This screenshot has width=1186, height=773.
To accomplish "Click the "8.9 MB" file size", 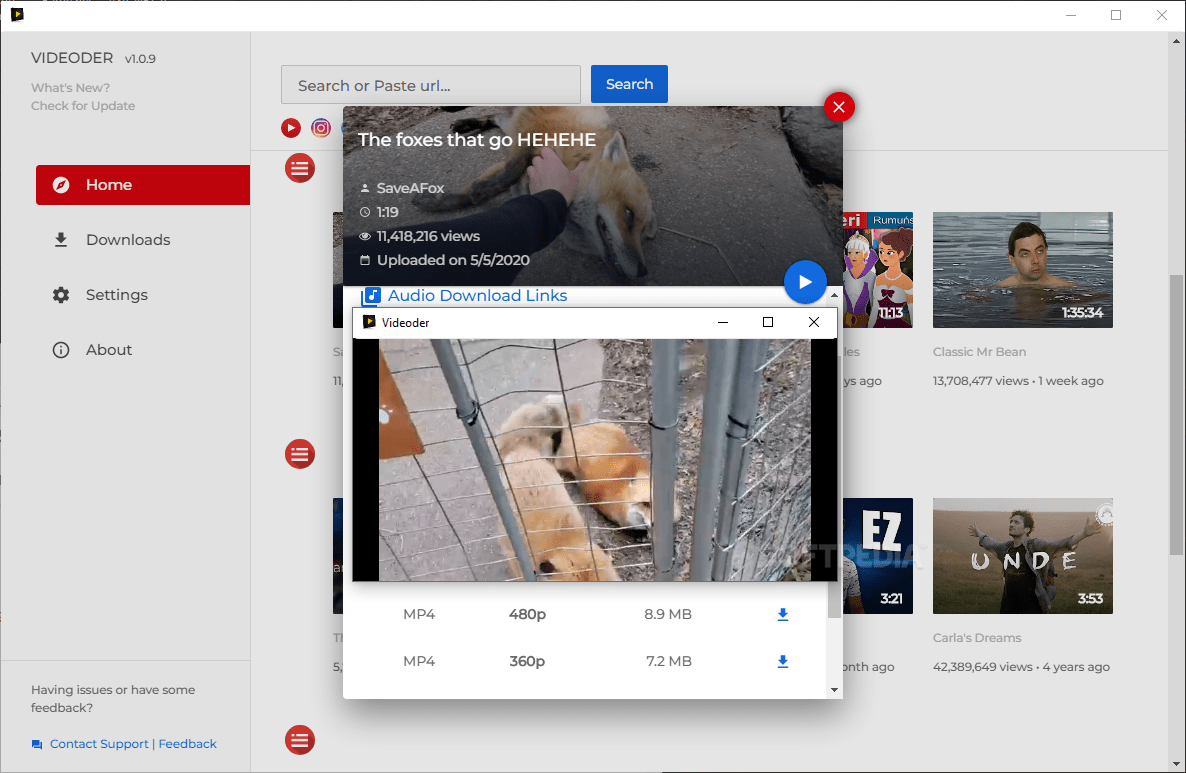I will pyautogui.click(x=668, y=614).
